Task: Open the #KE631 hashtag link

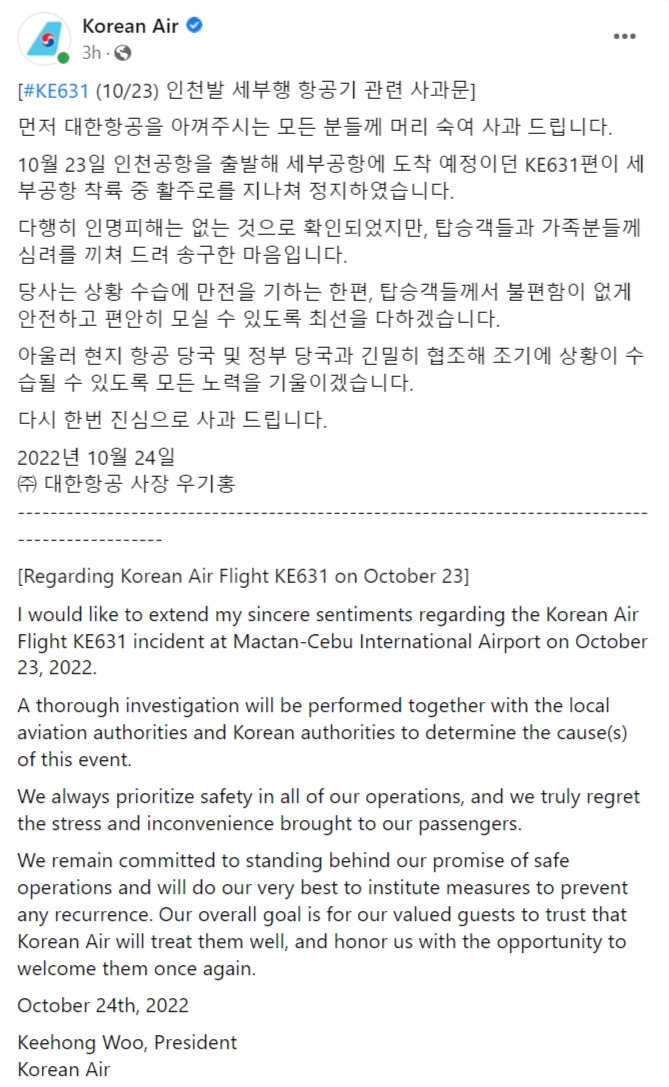Action: click(56, 91)
